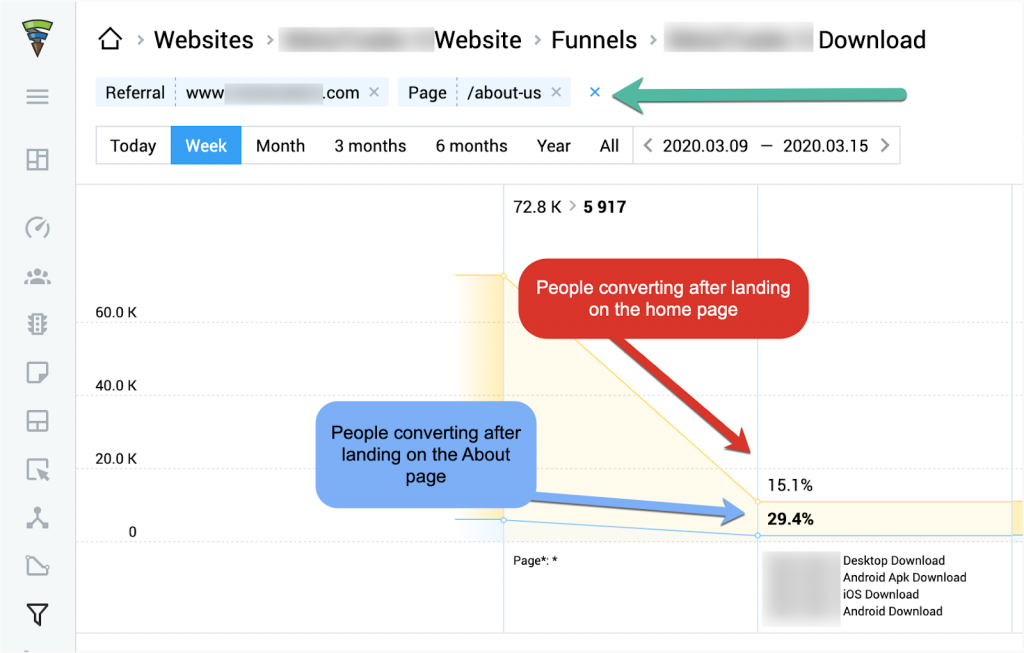
Task: Open the conversions chart icon in sidebar
Action: [x=37, y=565]
